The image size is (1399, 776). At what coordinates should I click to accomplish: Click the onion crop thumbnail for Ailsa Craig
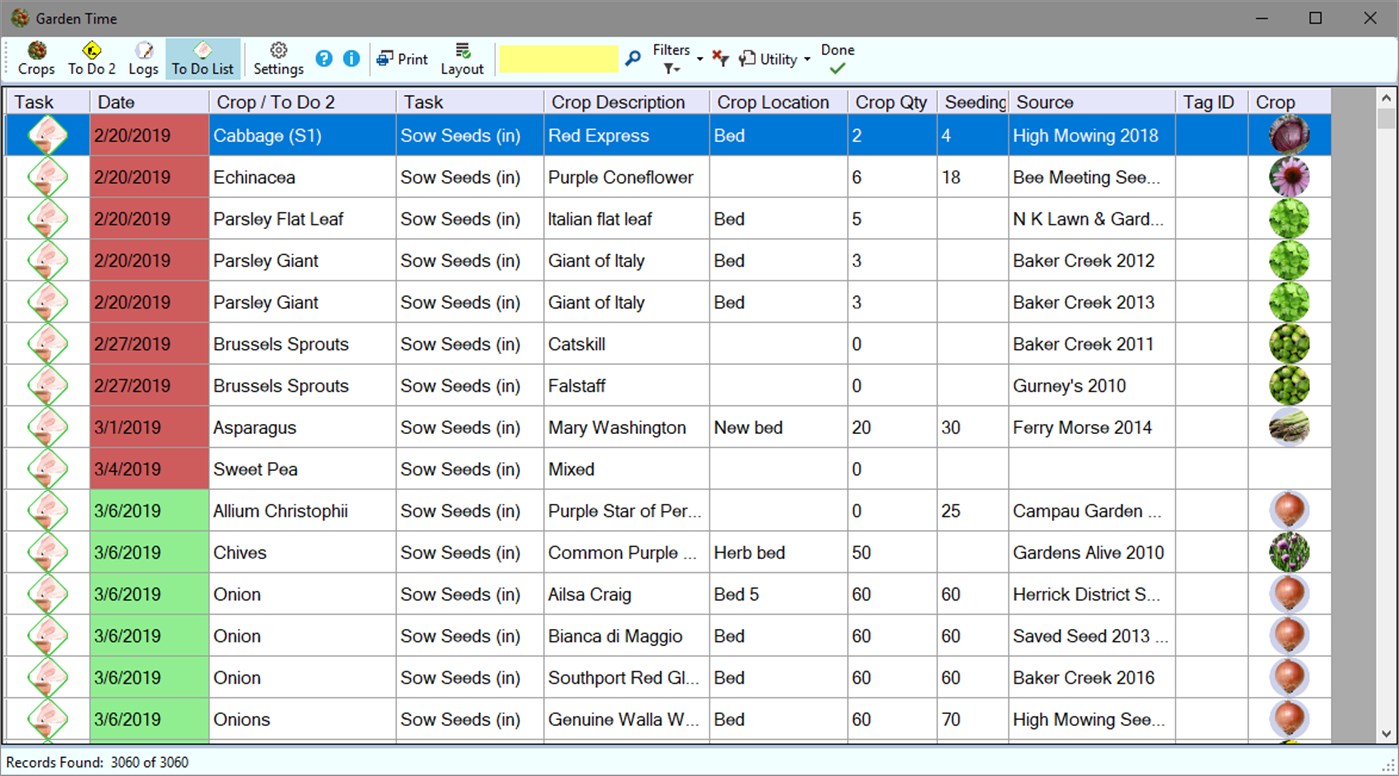tap(1289, 593)
